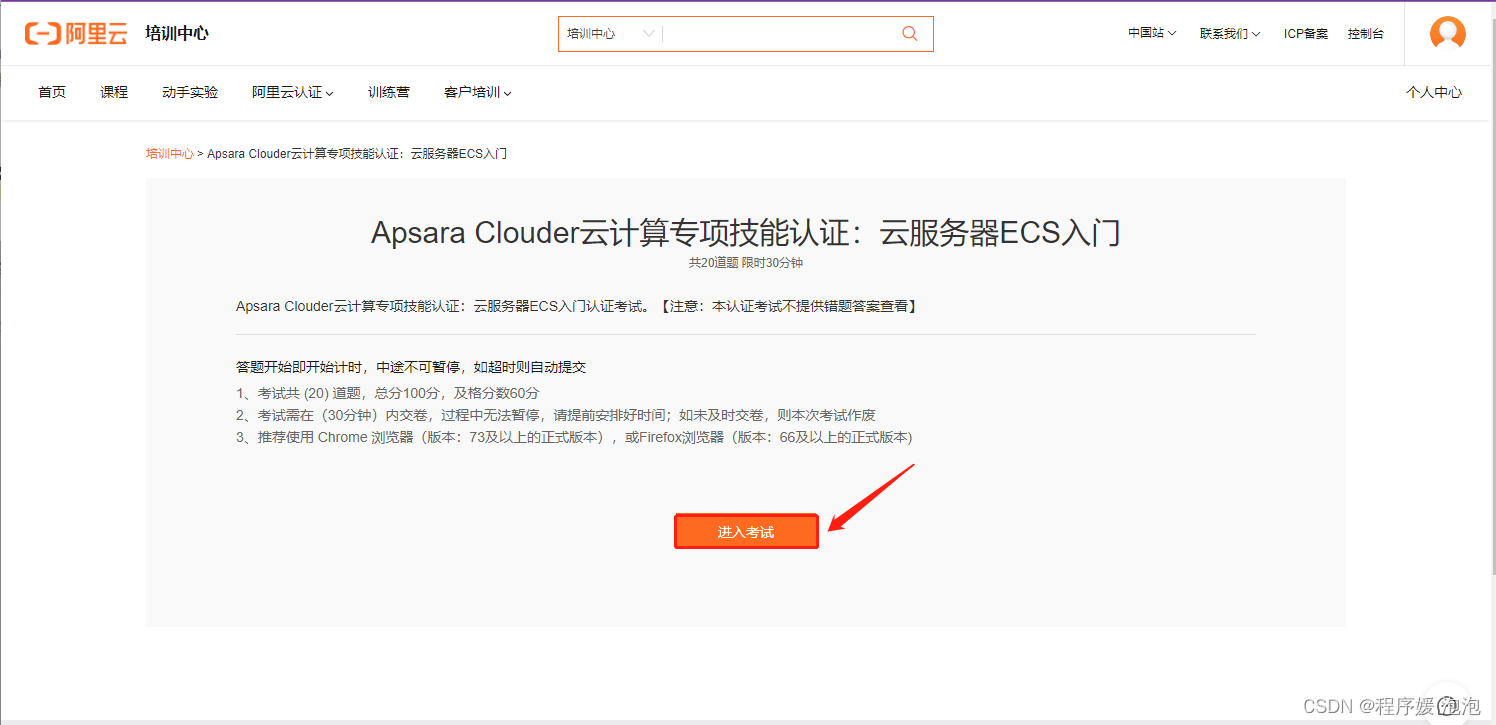Click the 不提供错题答案查看 description text
1496x725 pixels.
577,306
